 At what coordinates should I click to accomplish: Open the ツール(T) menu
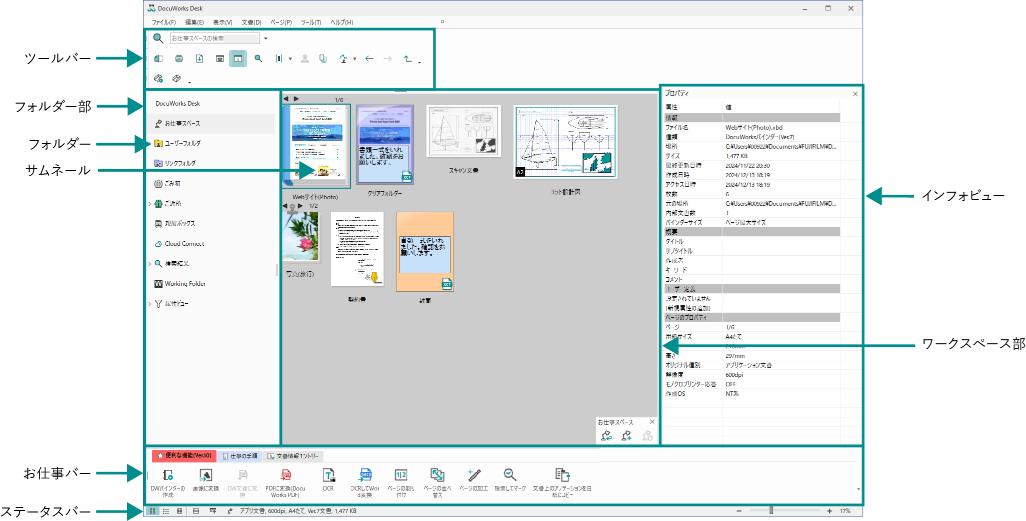[311, 22]
